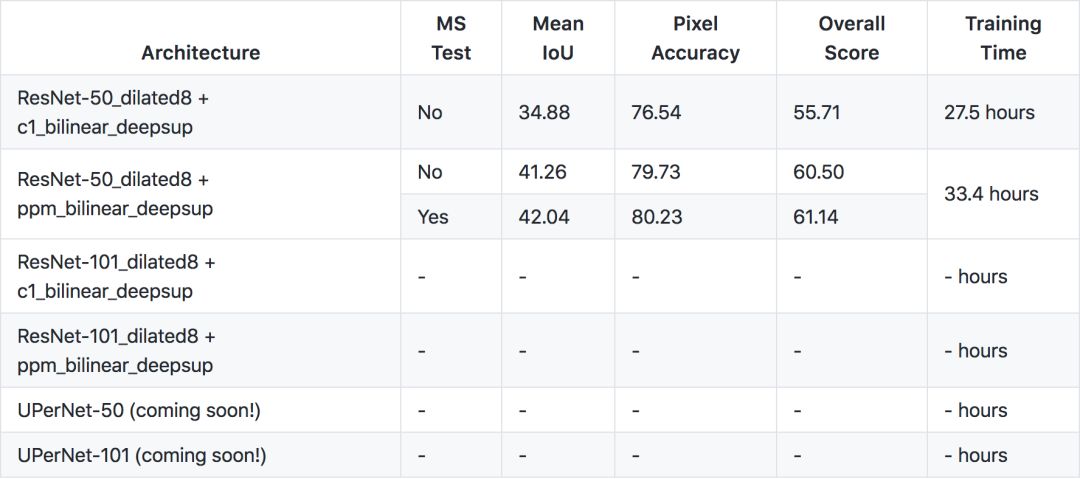Click the MS Test column header
Image resolution: width=1080 pixels, height=479 pixels.
[x=451, y=38]
